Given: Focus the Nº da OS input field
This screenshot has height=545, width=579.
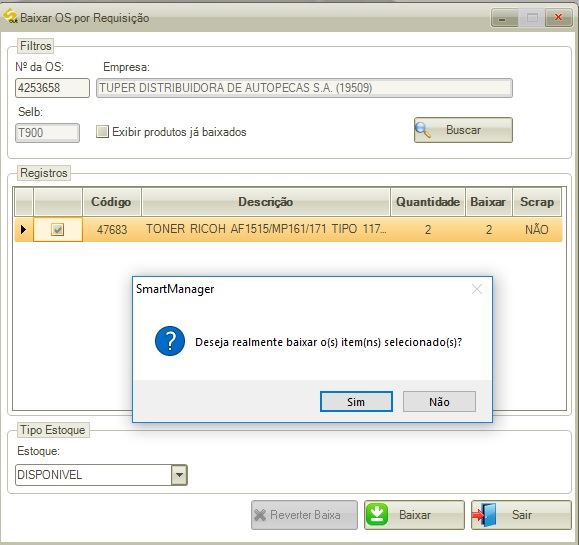Looking at the screenshot, I should click(x=52, y=88).
